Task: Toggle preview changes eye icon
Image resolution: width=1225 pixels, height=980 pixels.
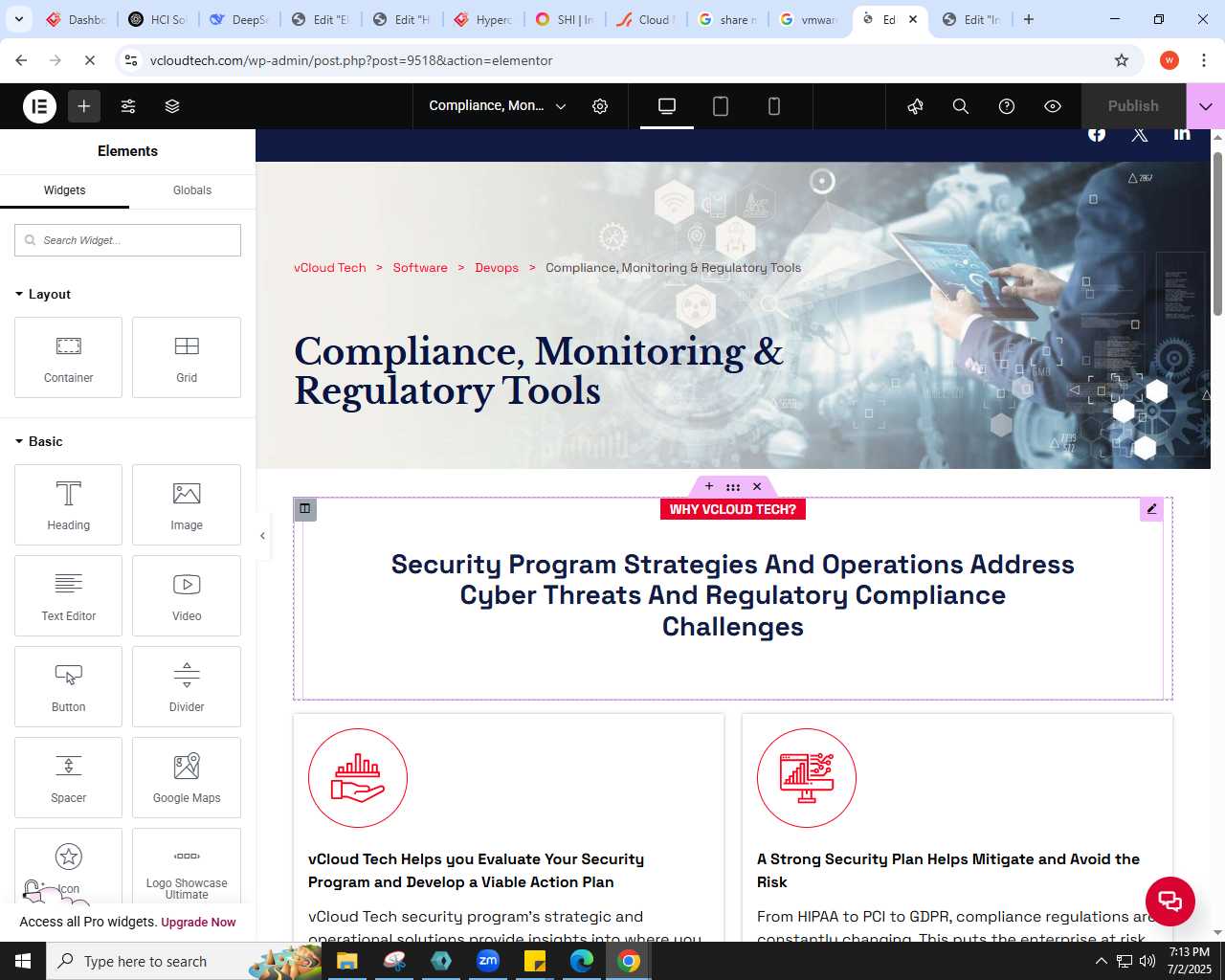Action: click(x=1053, y=106)
